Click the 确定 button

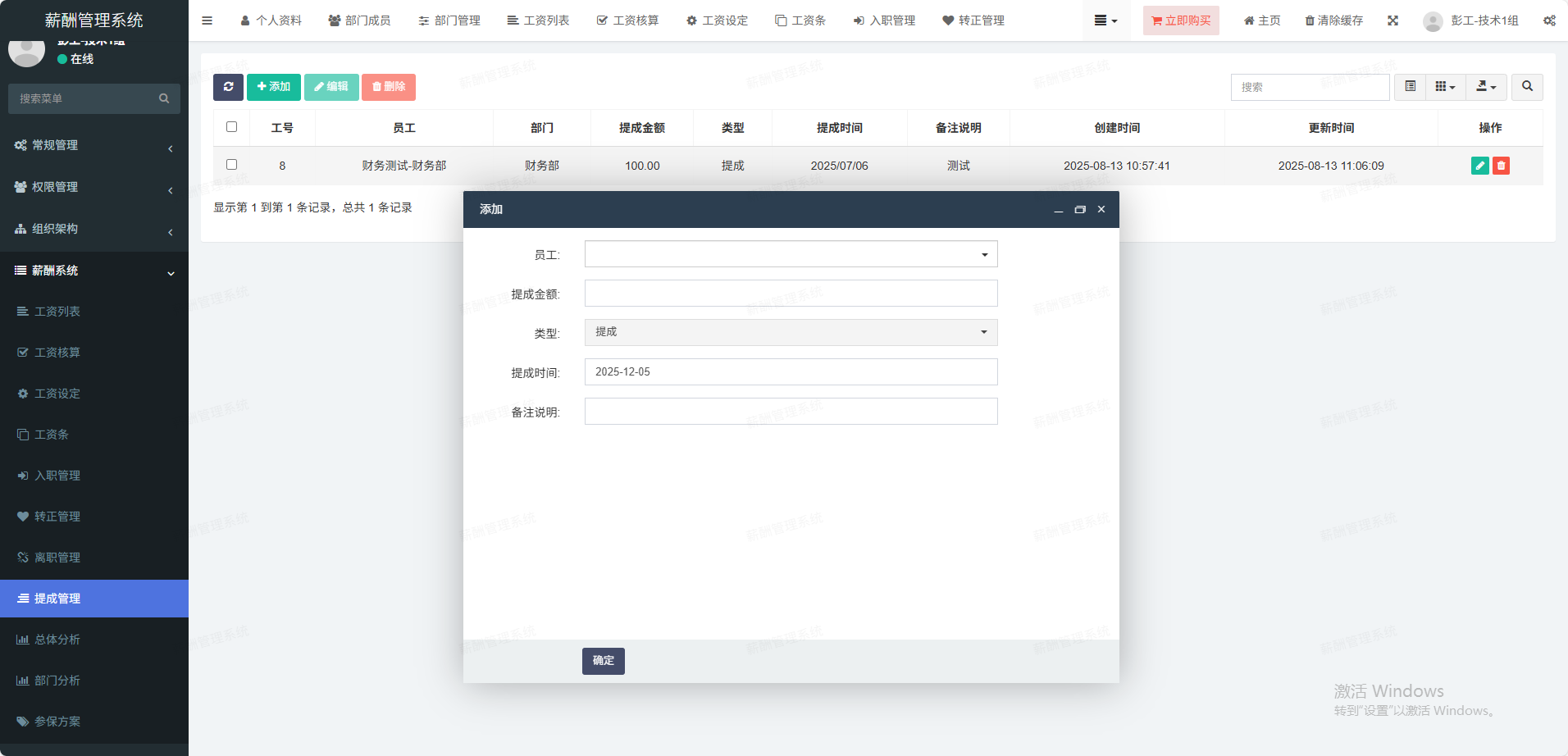pyautogui.click(x=603, y=661)
